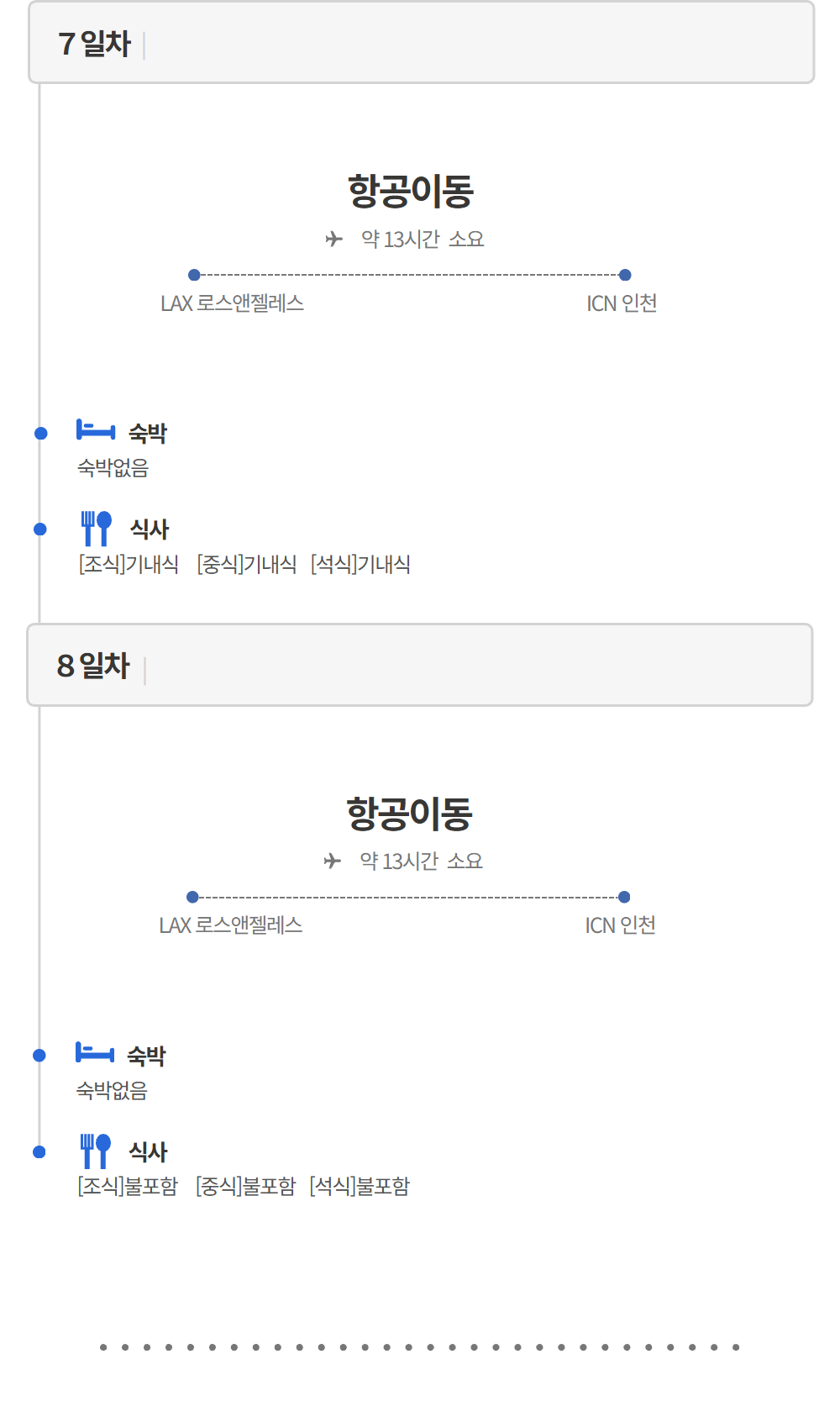840x1412 pixels.
Task: Select the Day 7 식사 timeline bullet
Action: coord(40,529)
